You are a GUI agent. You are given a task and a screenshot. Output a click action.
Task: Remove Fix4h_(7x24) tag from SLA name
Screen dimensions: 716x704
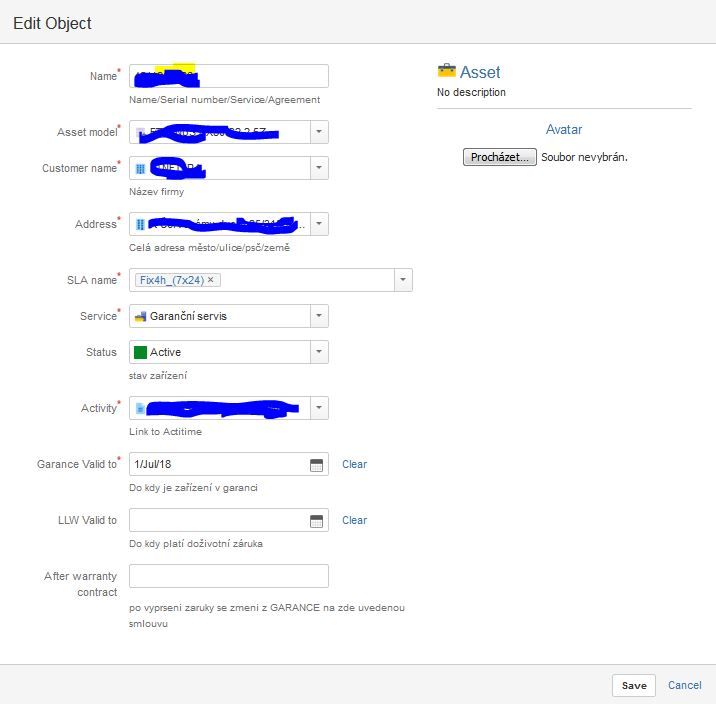tap(211, 279)
